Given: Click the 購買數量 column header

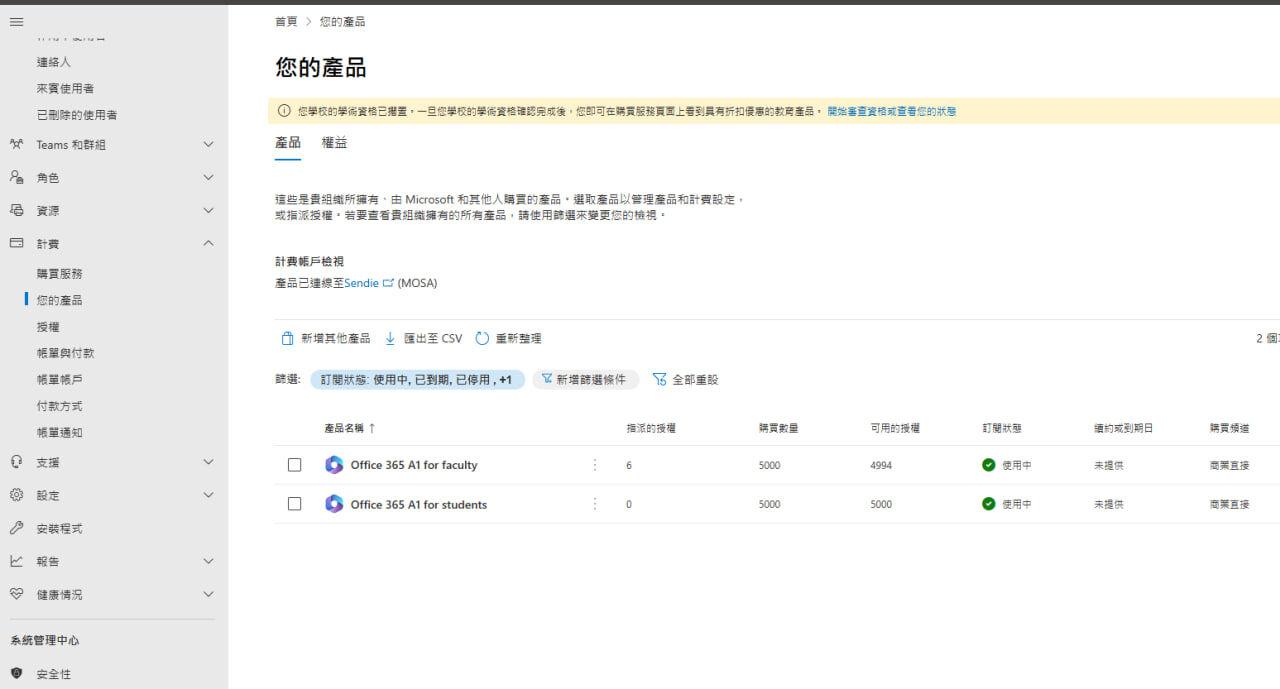Looking at the screenshot, I should coord(778,428).
